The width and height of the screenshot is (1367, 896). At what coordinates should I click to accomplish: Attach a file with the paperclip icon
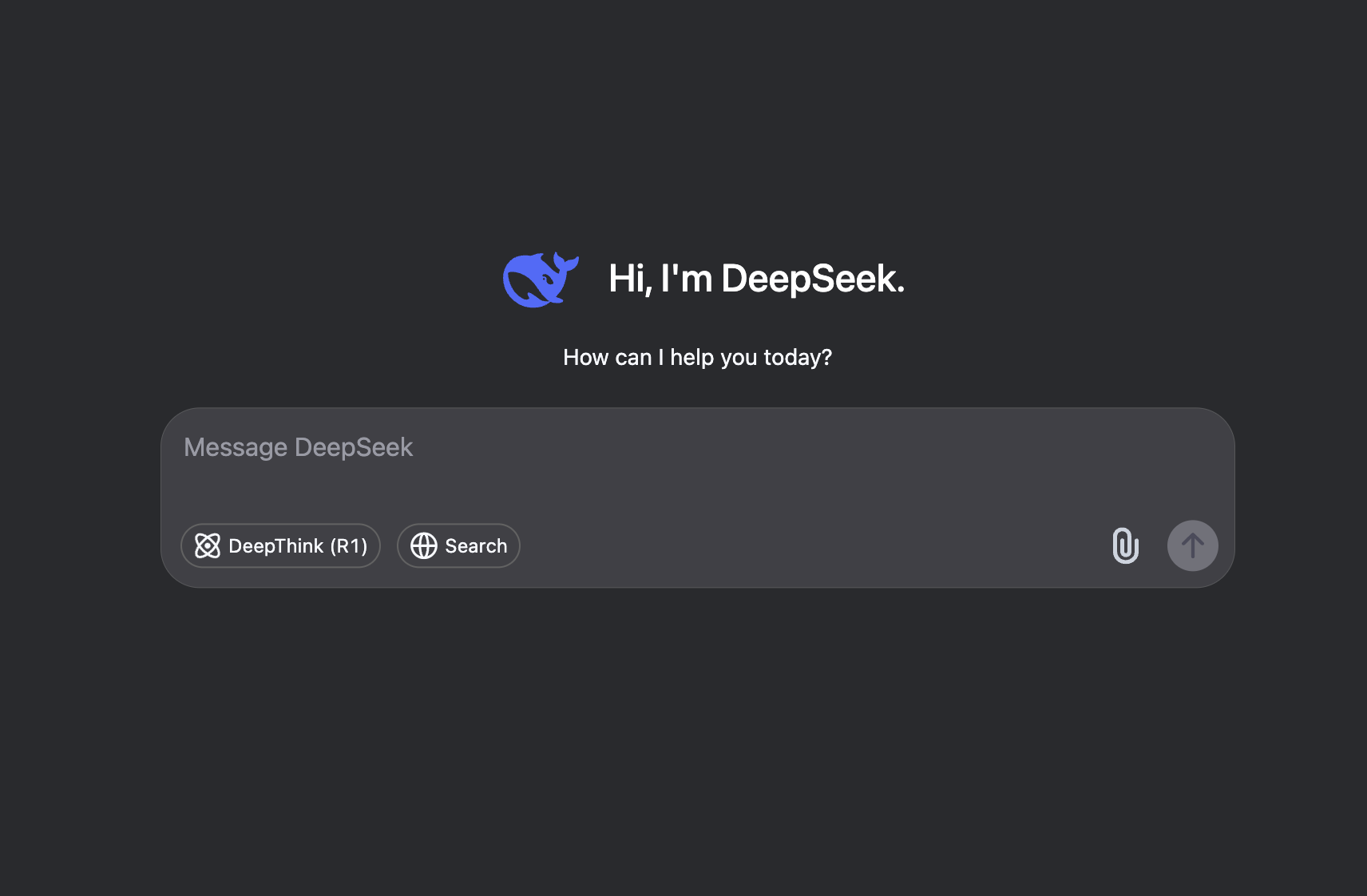click(1125, 545)
